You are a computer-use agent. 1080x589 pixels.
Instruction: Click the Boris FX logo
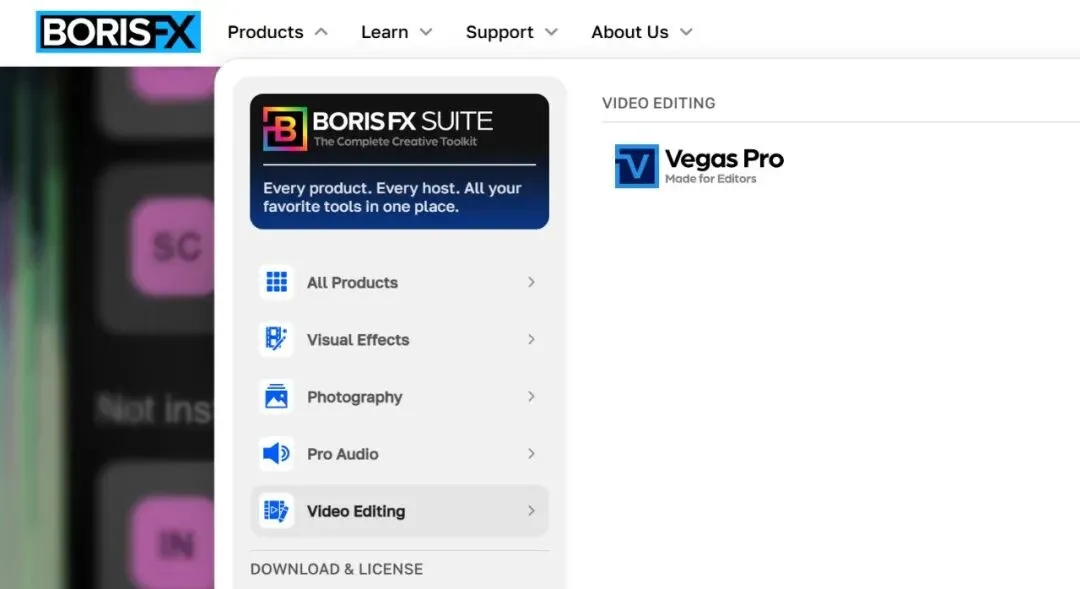click(118, 32)
